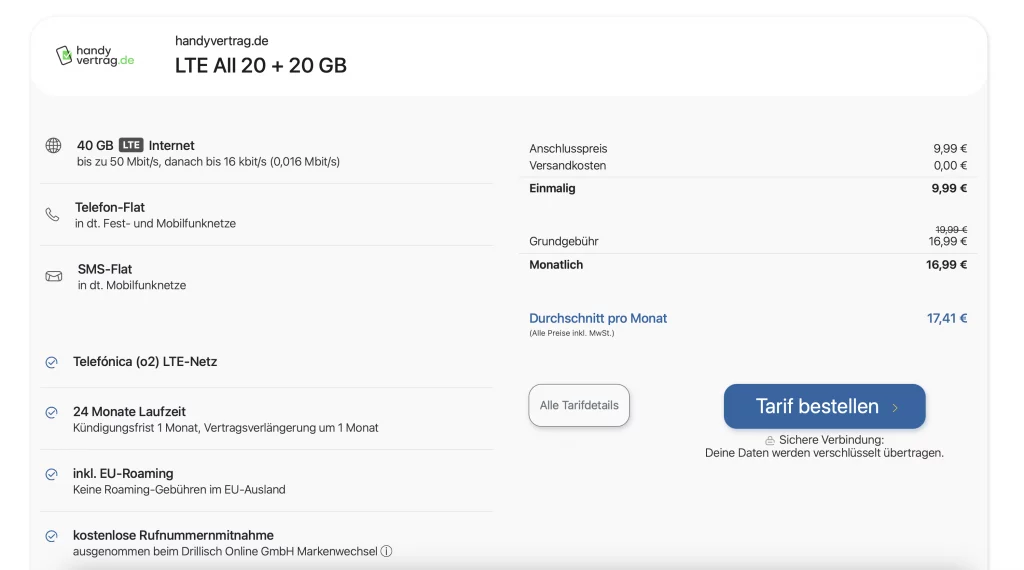Click the lock icon beside Sichere Verbindung

[x=770, y=440]
